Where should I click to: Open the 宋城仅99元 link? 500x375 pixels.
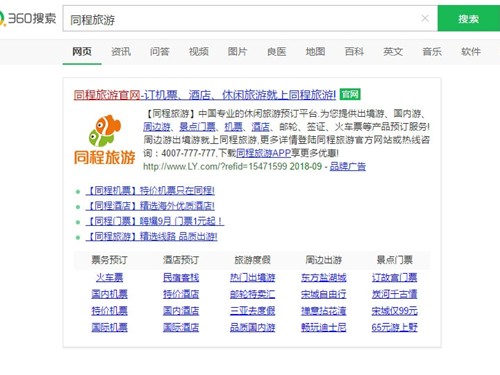point(395,311)
